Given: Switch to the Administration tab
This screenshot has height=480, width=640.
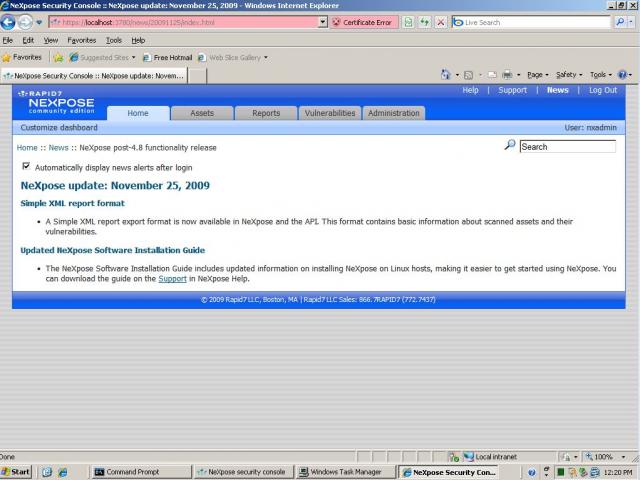Looking at the screenshot, I should click(x=394, y=113).
